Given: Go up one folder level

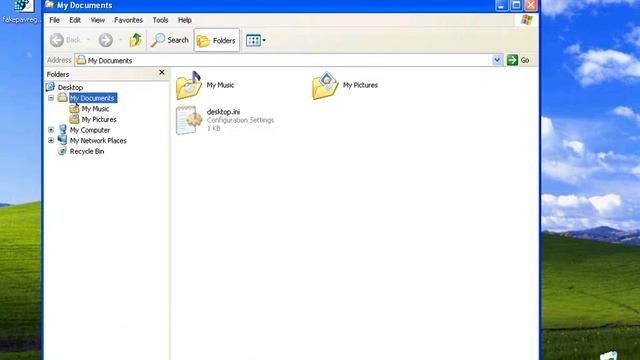Looking at the screenshot, I should pyautogui.click(x=135, y=40).
